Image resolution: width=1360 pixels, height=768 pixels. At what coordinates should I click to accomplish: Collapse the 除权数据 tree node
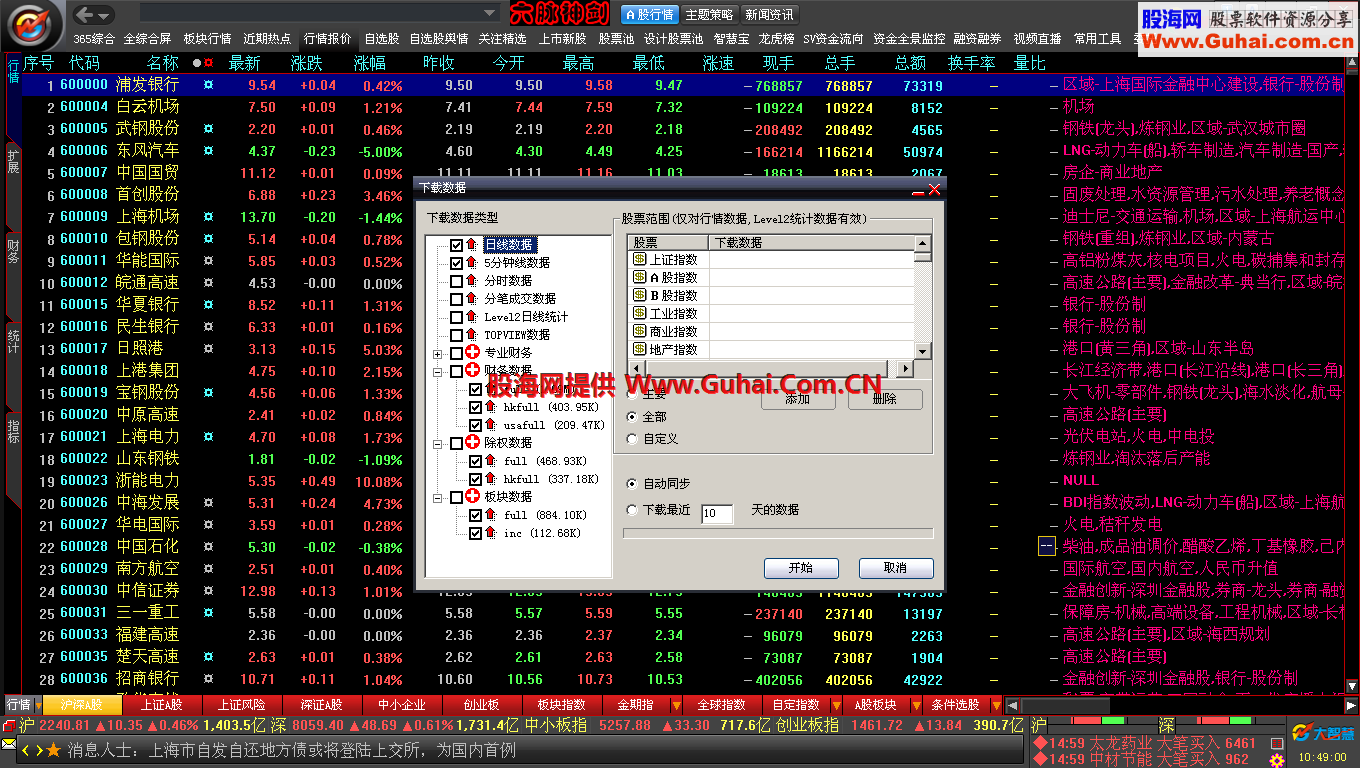438,443
